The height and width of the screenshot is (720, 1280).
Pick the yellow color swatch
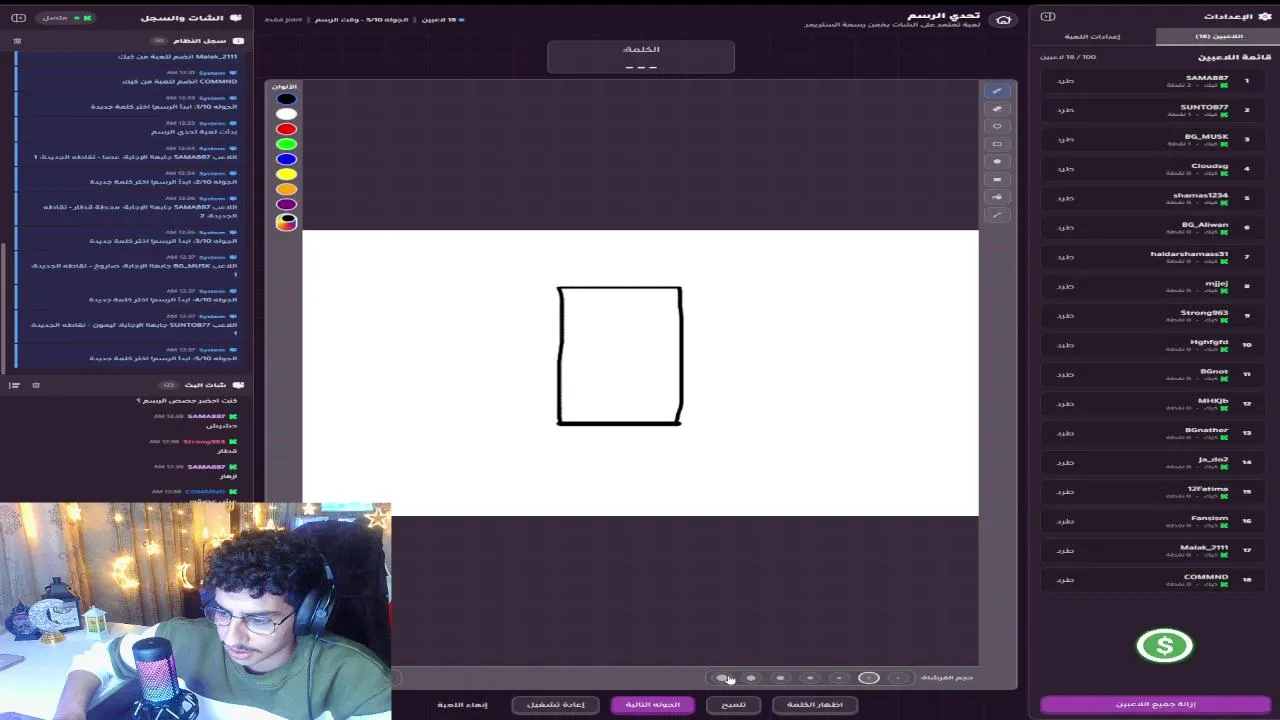coord(286,174)
